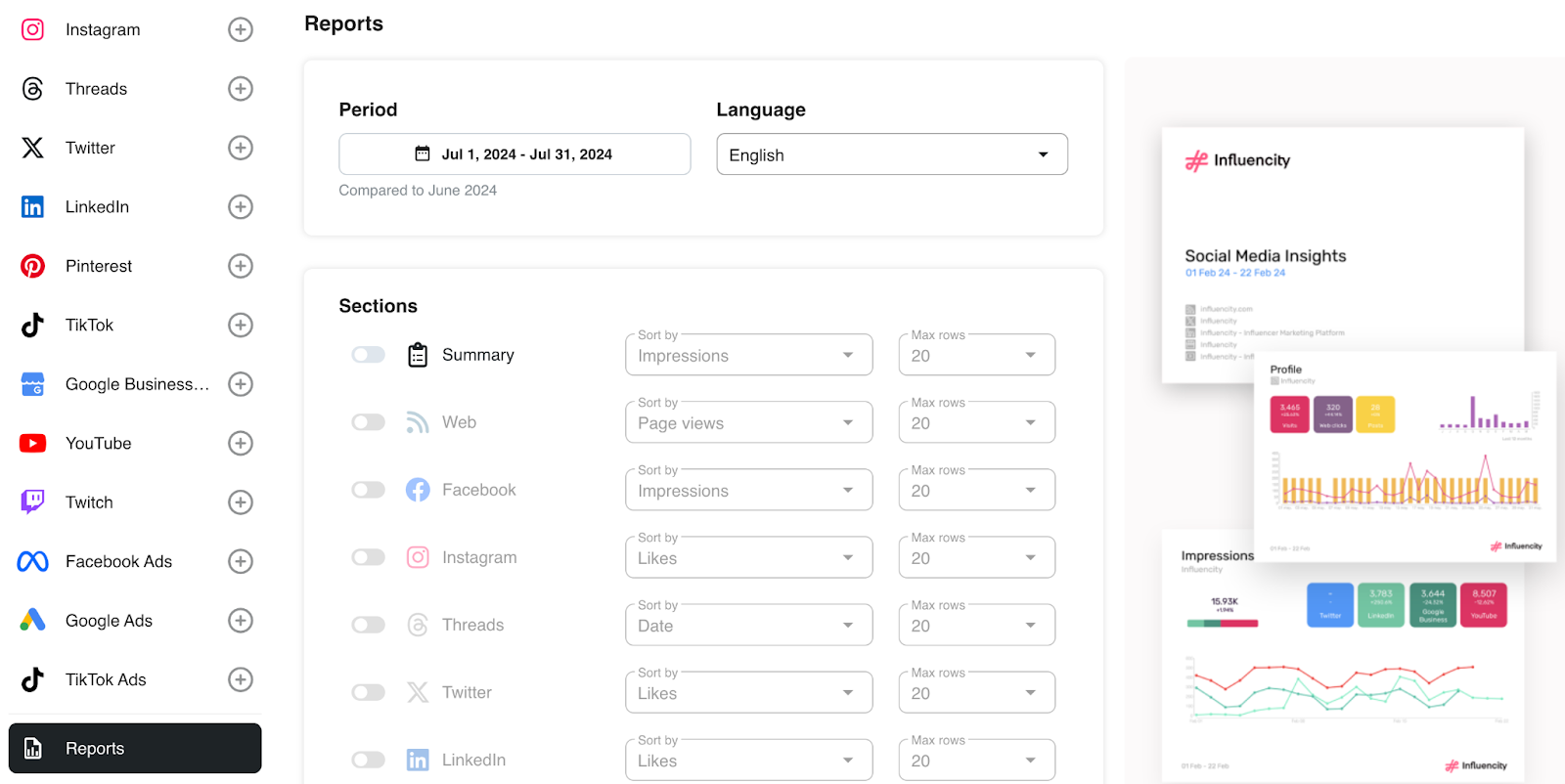This screenshot has height=784, width=1565.
Task: Click the Google Business store icon in sidebar
Action: click(x=32, y=384)
